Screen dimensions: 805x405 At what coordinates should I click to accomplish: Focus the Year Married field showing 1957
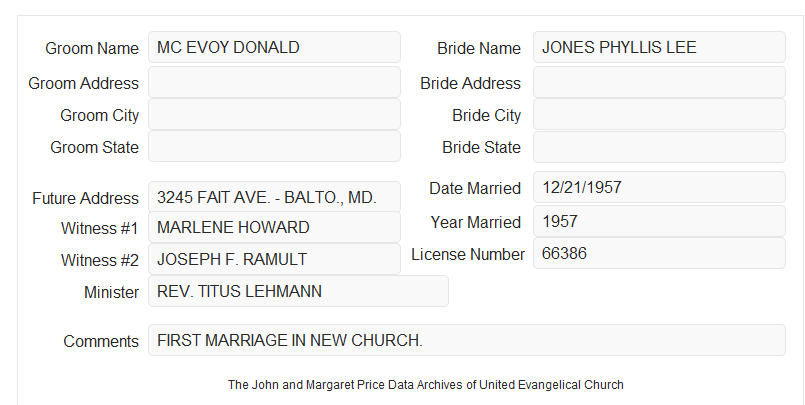(x=659, y=221)
